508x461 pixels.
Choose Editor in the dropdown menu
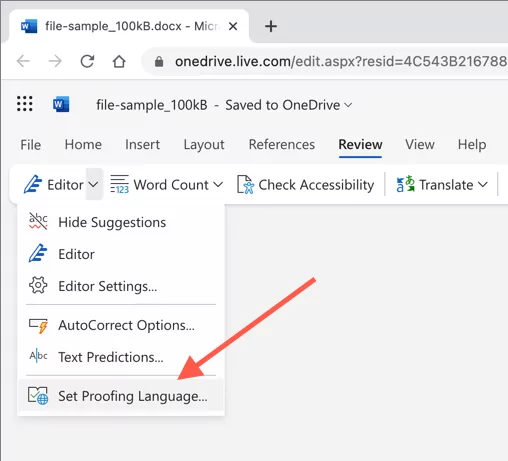(x=121, y=254)
